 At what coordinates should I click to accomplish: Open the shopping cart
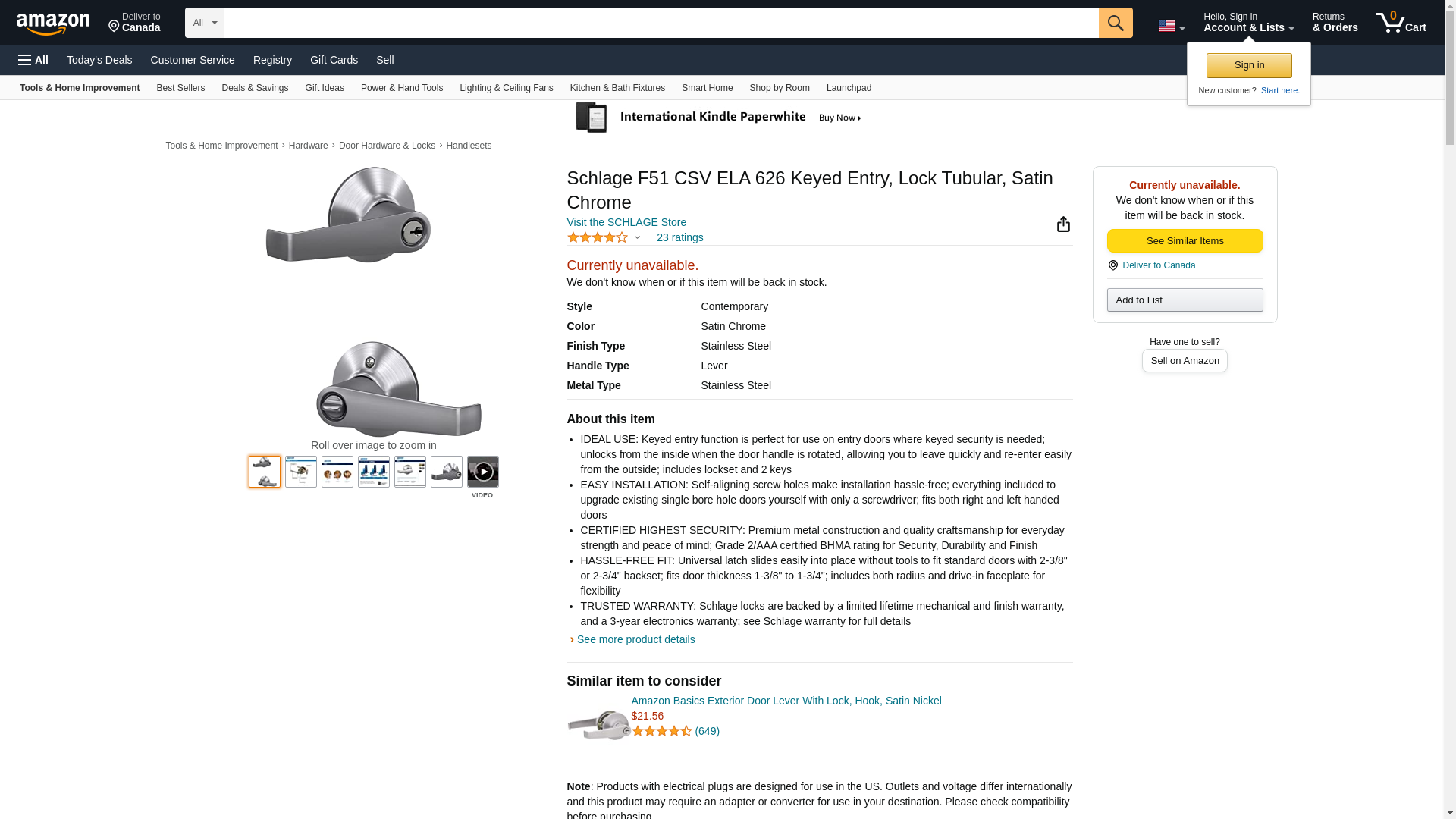click(x=1401, y=23)
